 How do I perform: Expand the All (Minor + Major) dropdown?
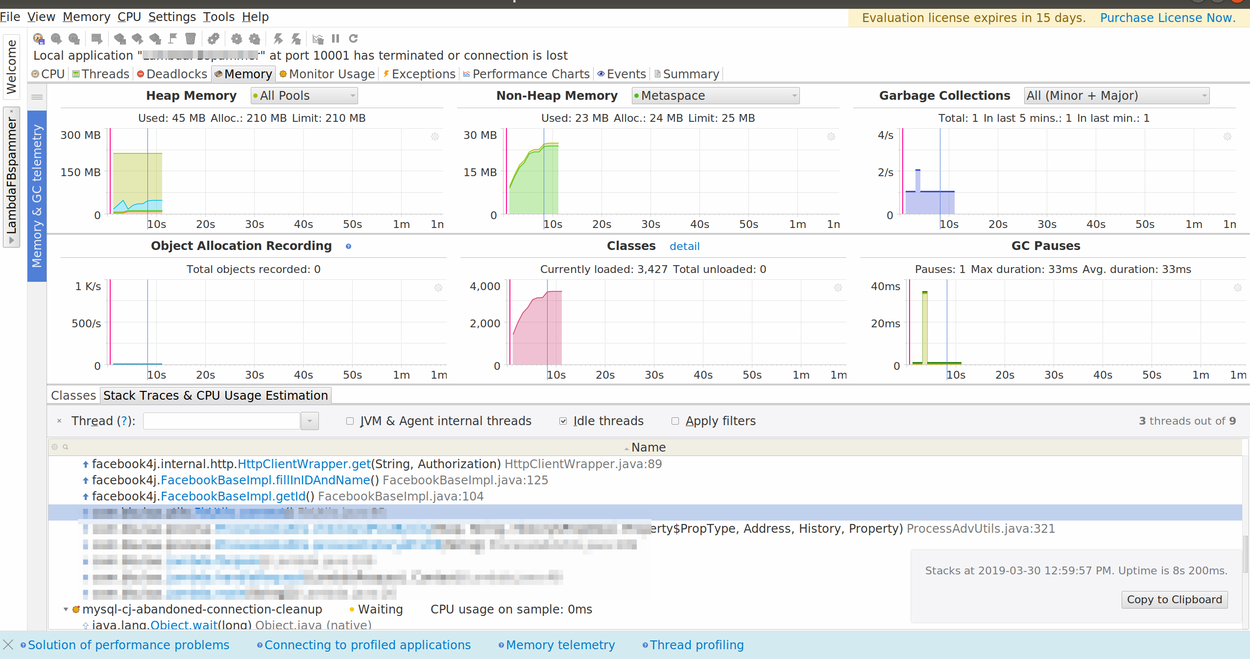(1116, 96)
